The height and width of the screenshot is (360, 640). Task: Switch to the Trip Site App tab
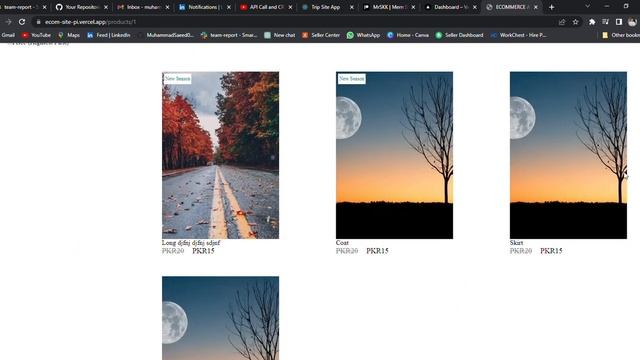327,7
